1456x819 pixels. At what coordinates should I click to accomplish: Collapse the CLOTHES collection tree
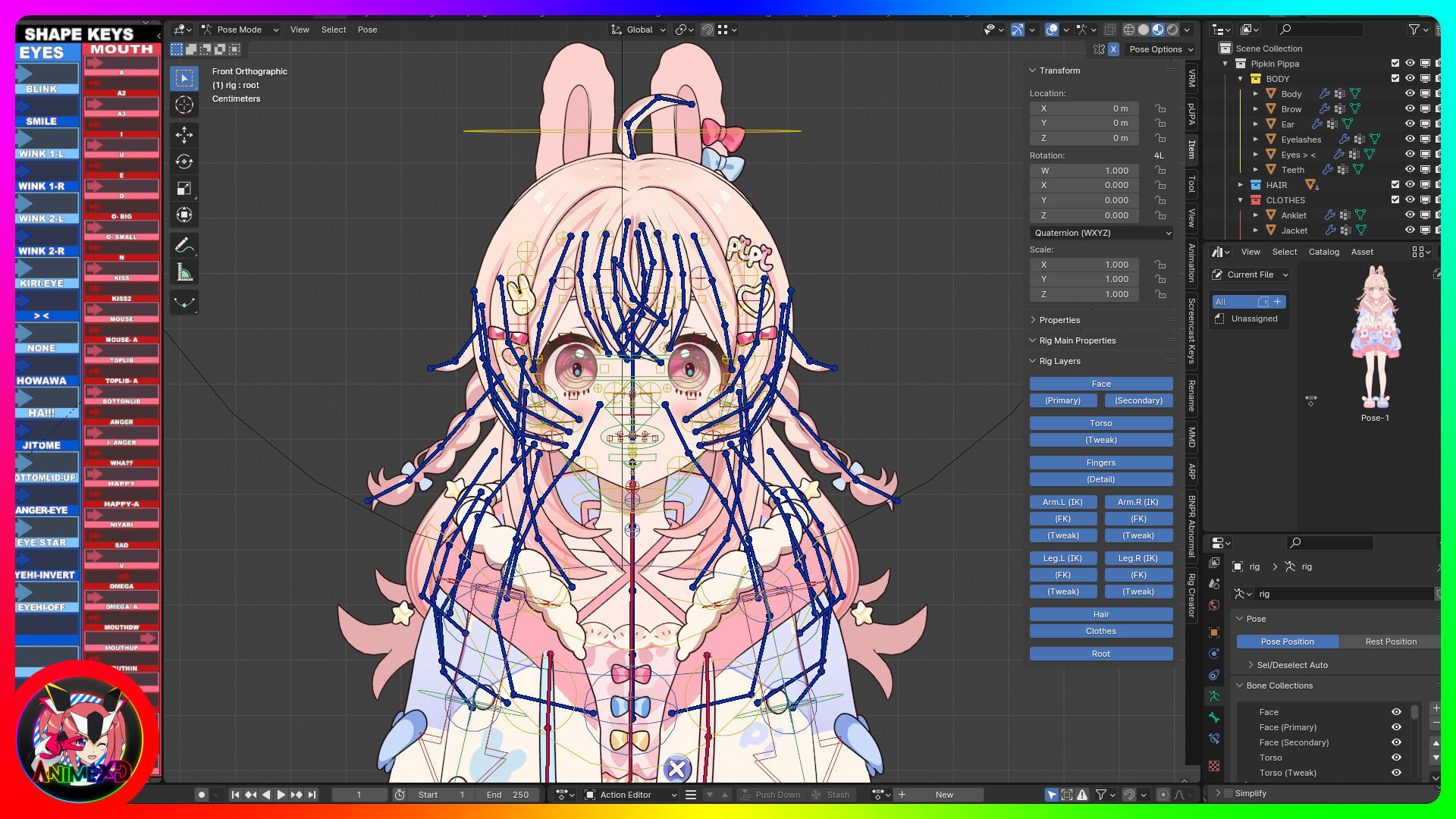(1241, 200)
